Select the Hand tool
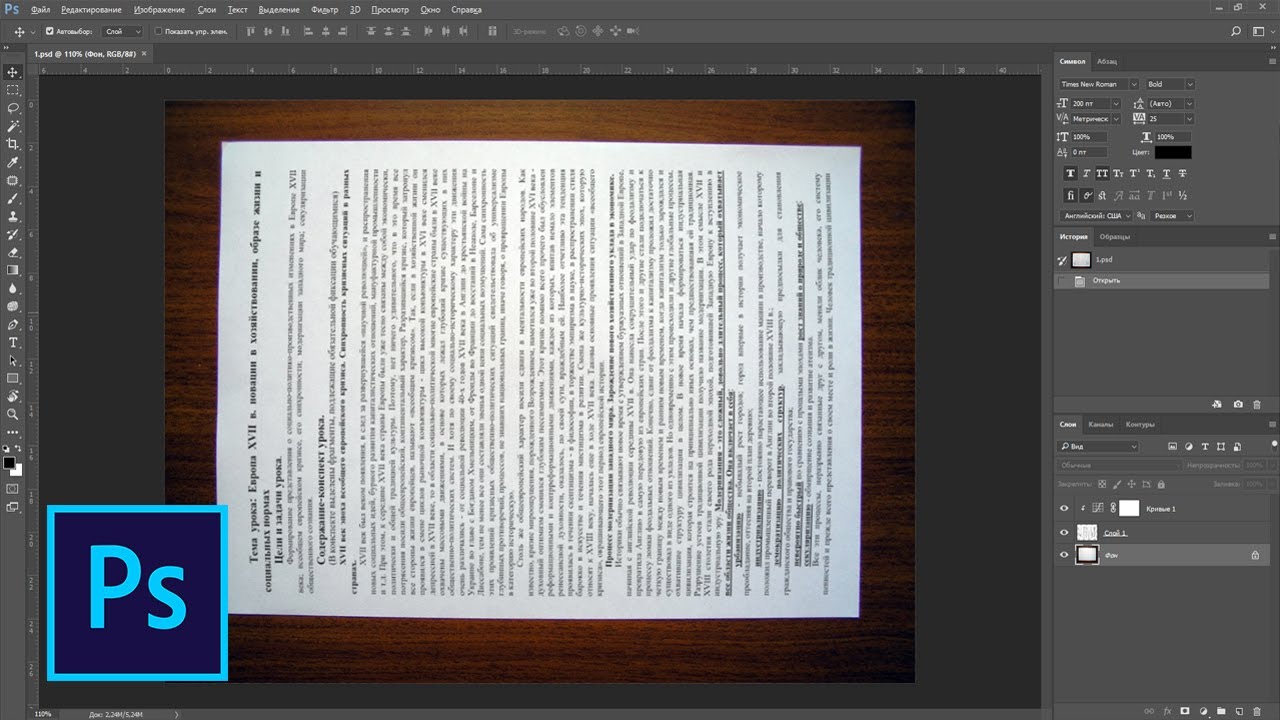 point(13,396)
